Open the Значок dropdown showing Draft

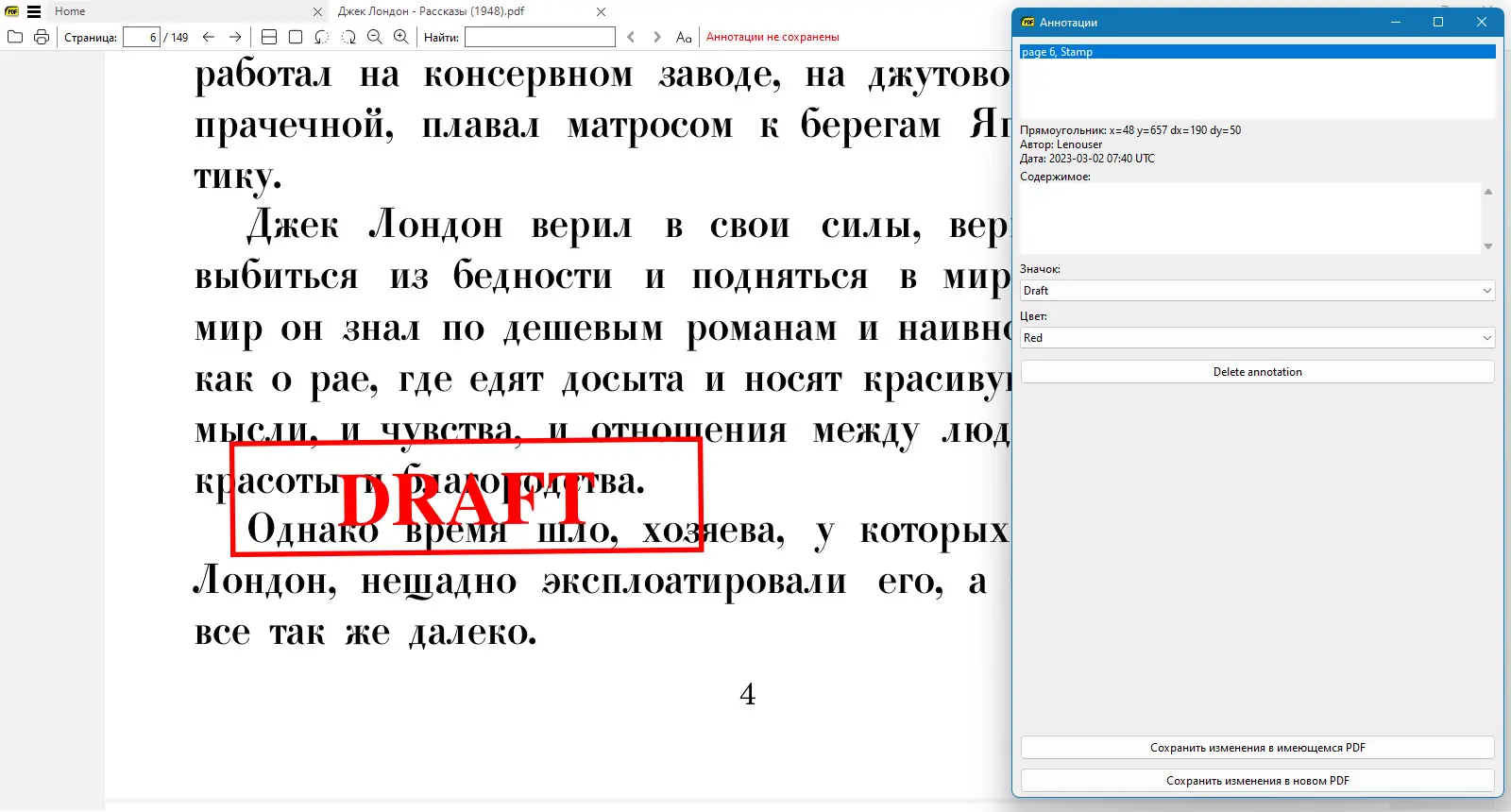pyautogui.click(x=1258, y=291)
